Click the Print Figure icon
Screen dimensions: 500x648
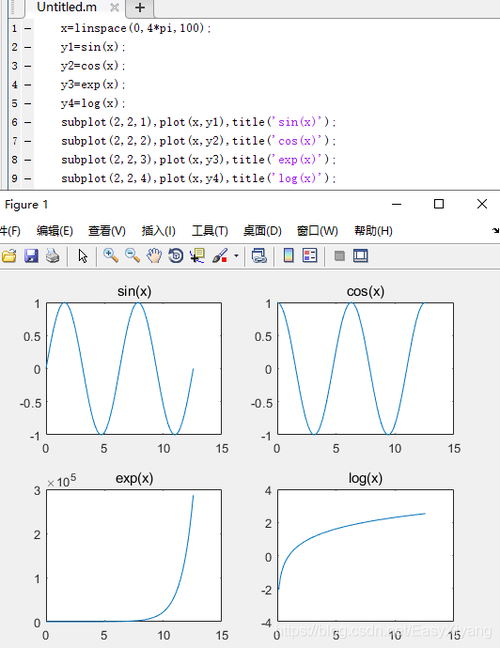coord(53,256)
